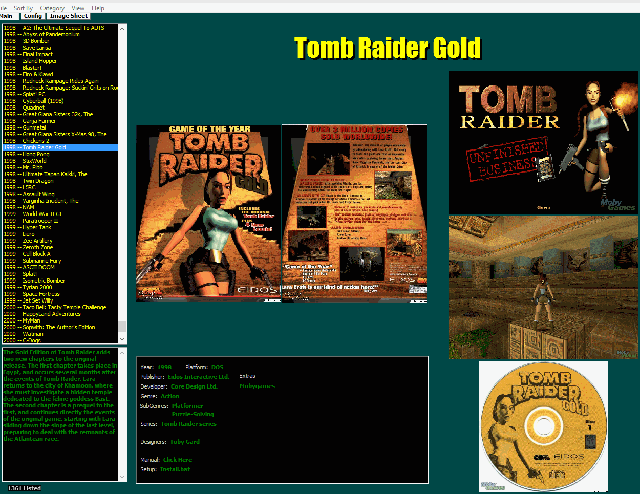Select Jet Set Willy in game list
640x494 pixels.
click(x=60, y=300)
